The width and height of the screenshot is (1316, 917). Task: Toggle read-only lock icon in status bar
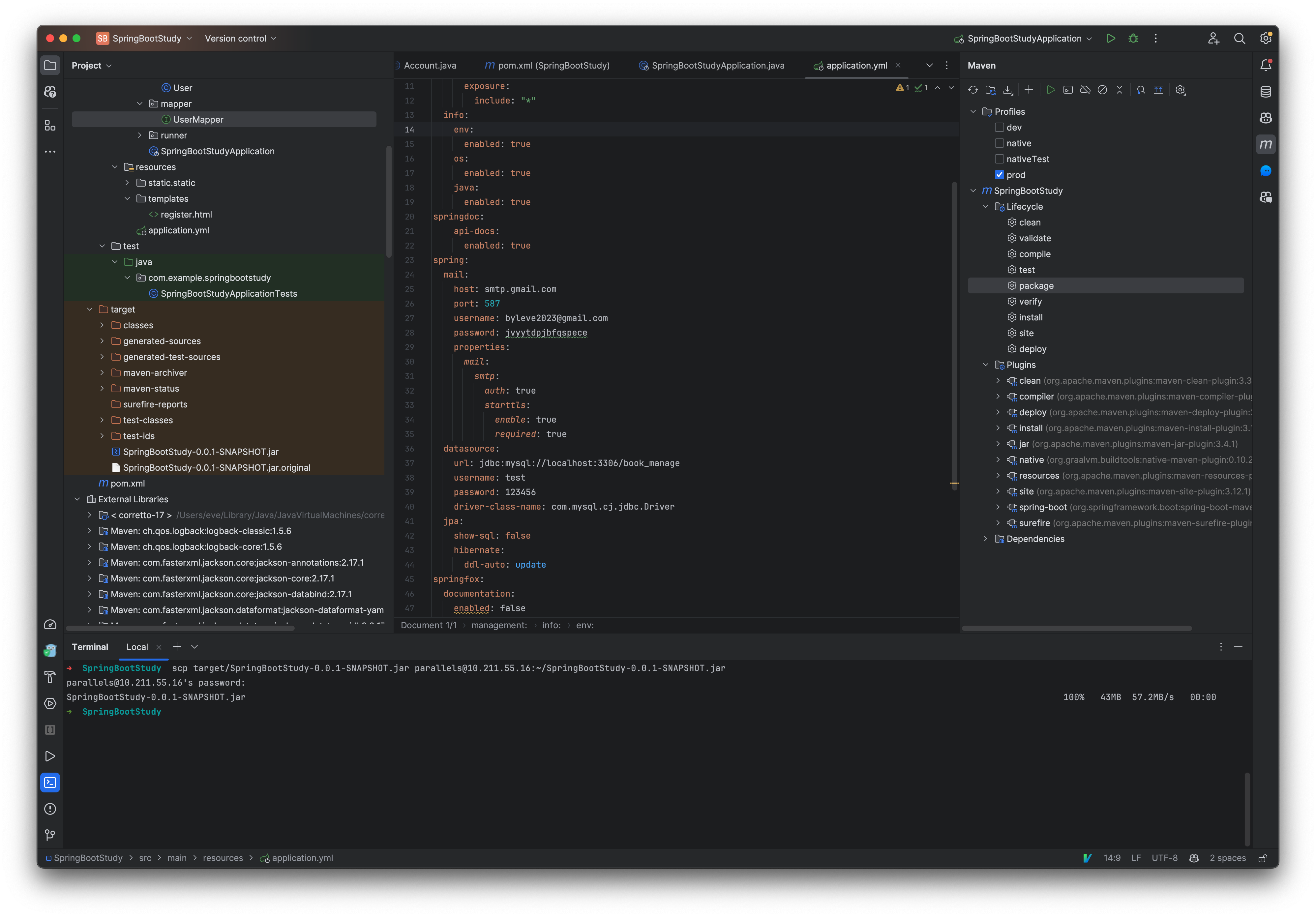click(x=1263, y=858)
